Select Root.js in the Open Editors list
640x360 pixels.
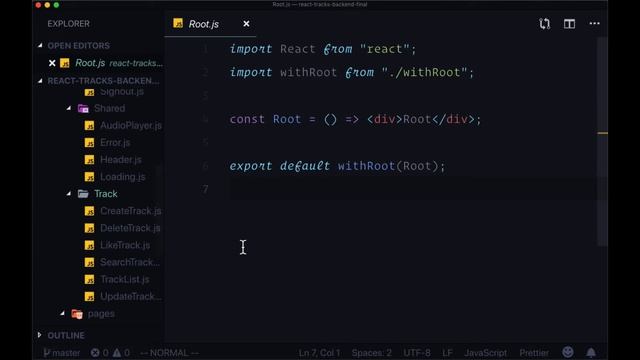click(x=90, y=63)
